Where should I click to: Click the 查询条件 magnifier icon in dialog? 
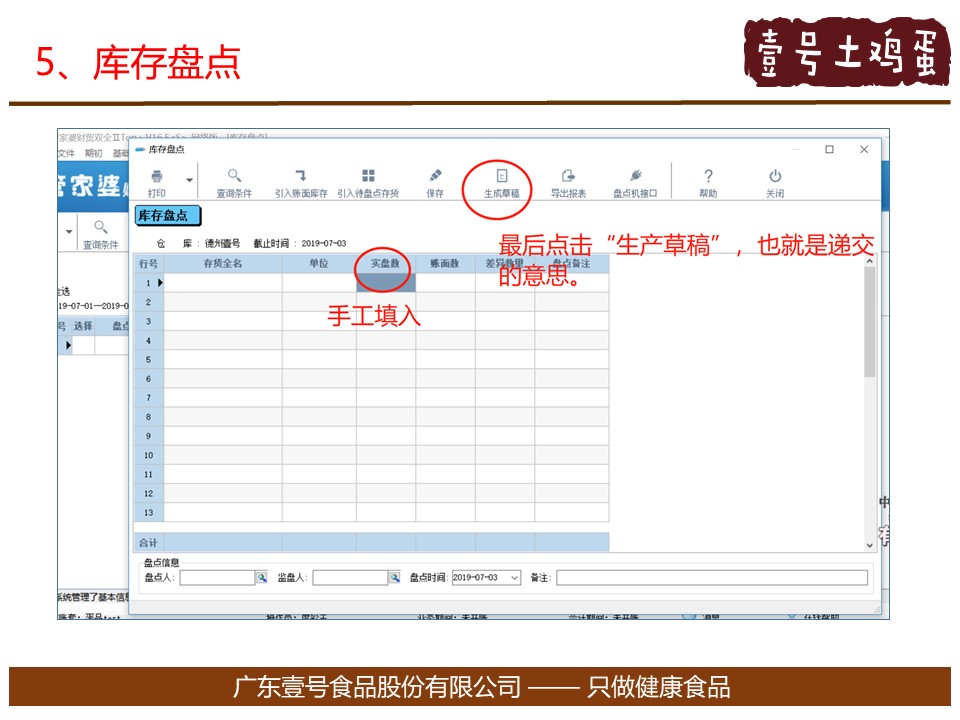pyautogui.click(x=234, y=177)
